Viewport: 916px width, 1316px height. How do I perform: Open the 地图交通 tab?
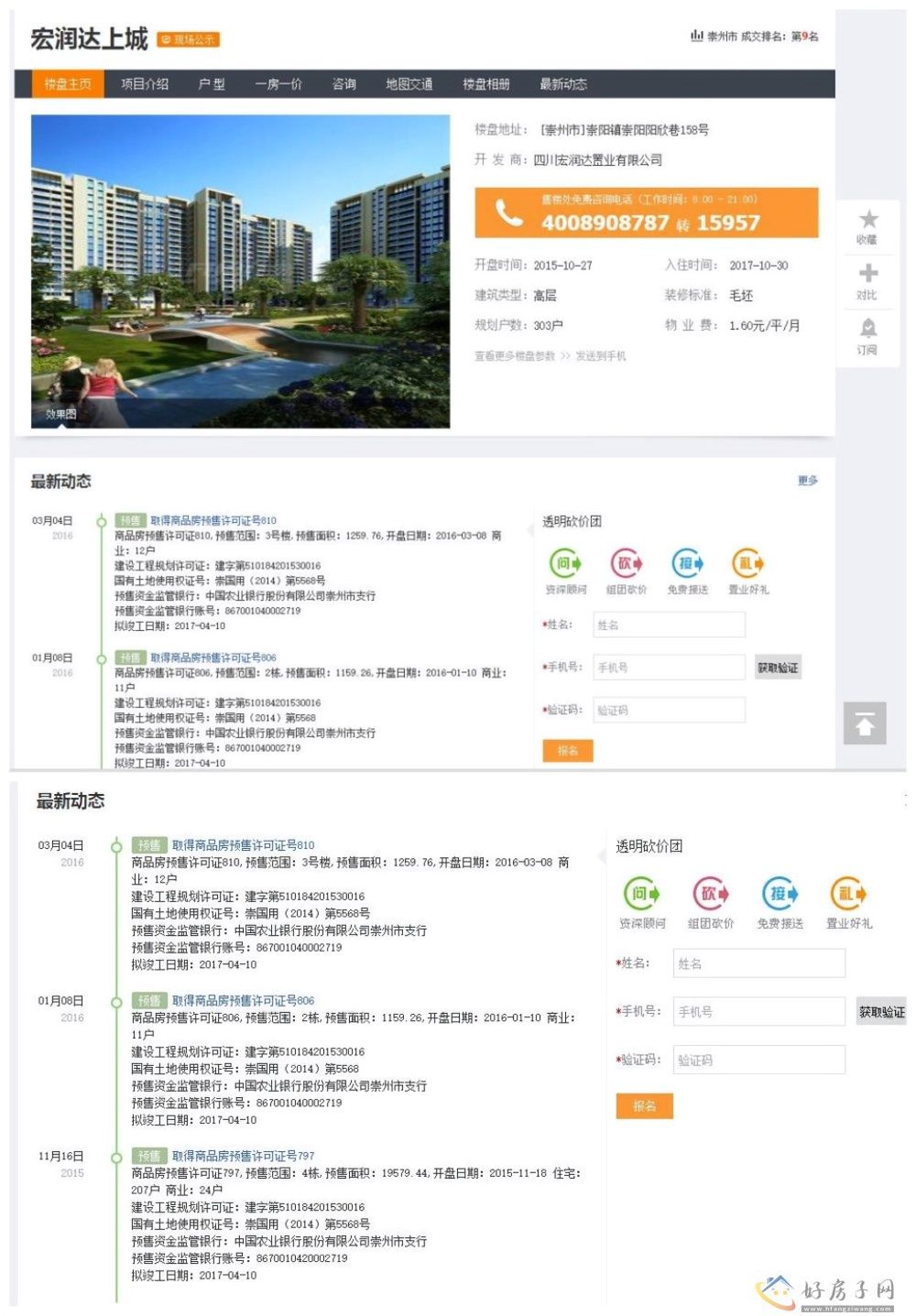(409, 84)
